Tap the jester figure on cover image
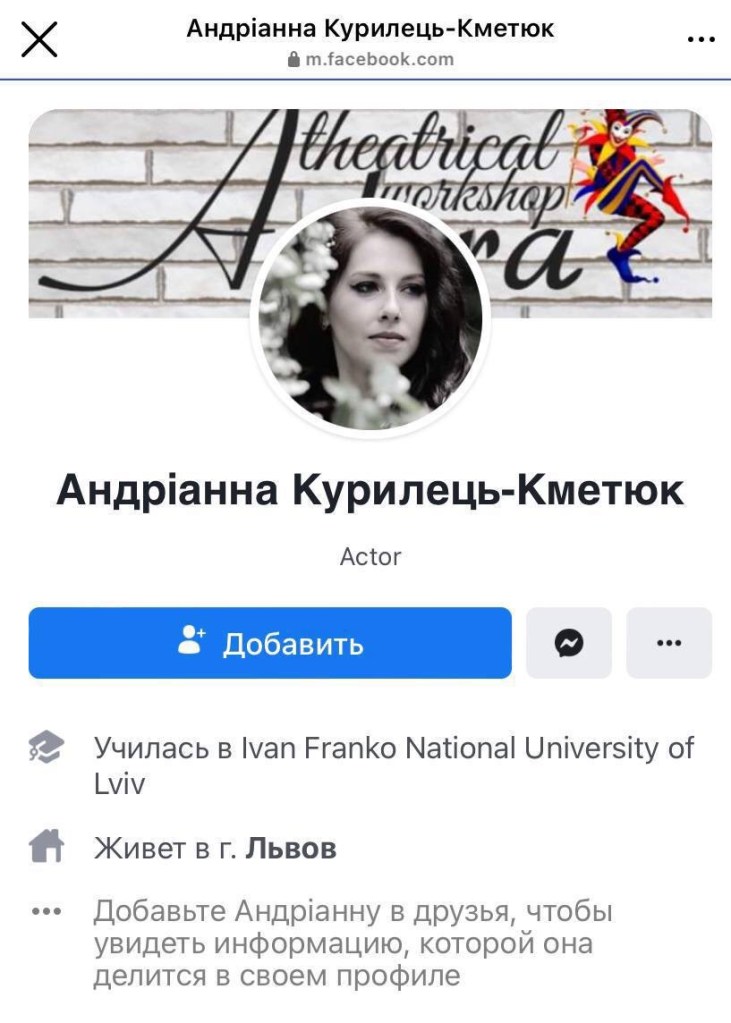This screenshot has width=731, height=1023. pos(630,196)
